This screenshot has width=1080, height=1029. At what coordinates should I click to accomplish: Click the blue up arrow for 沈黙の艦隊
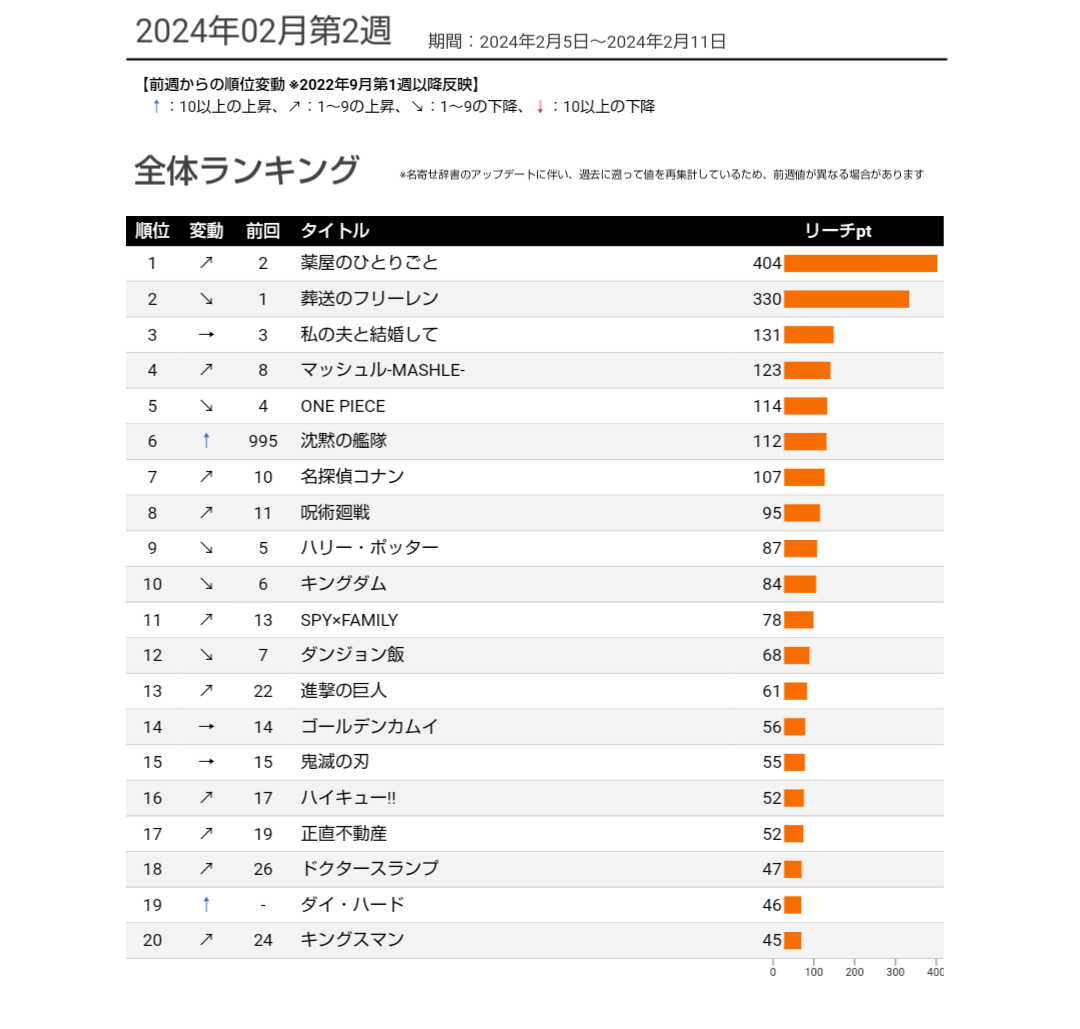(206, 441)
